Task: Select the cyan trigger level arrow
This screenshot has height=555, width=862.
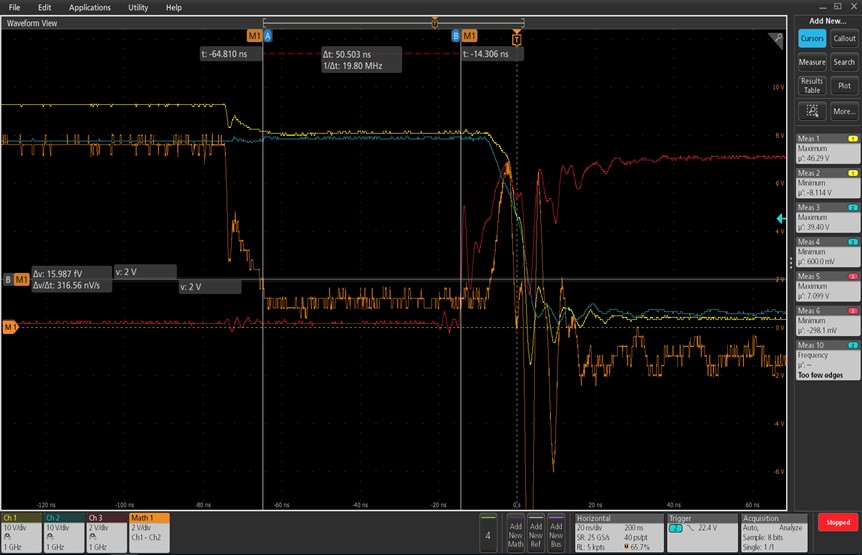Action: pyautogui.click(x=781, y=219)
